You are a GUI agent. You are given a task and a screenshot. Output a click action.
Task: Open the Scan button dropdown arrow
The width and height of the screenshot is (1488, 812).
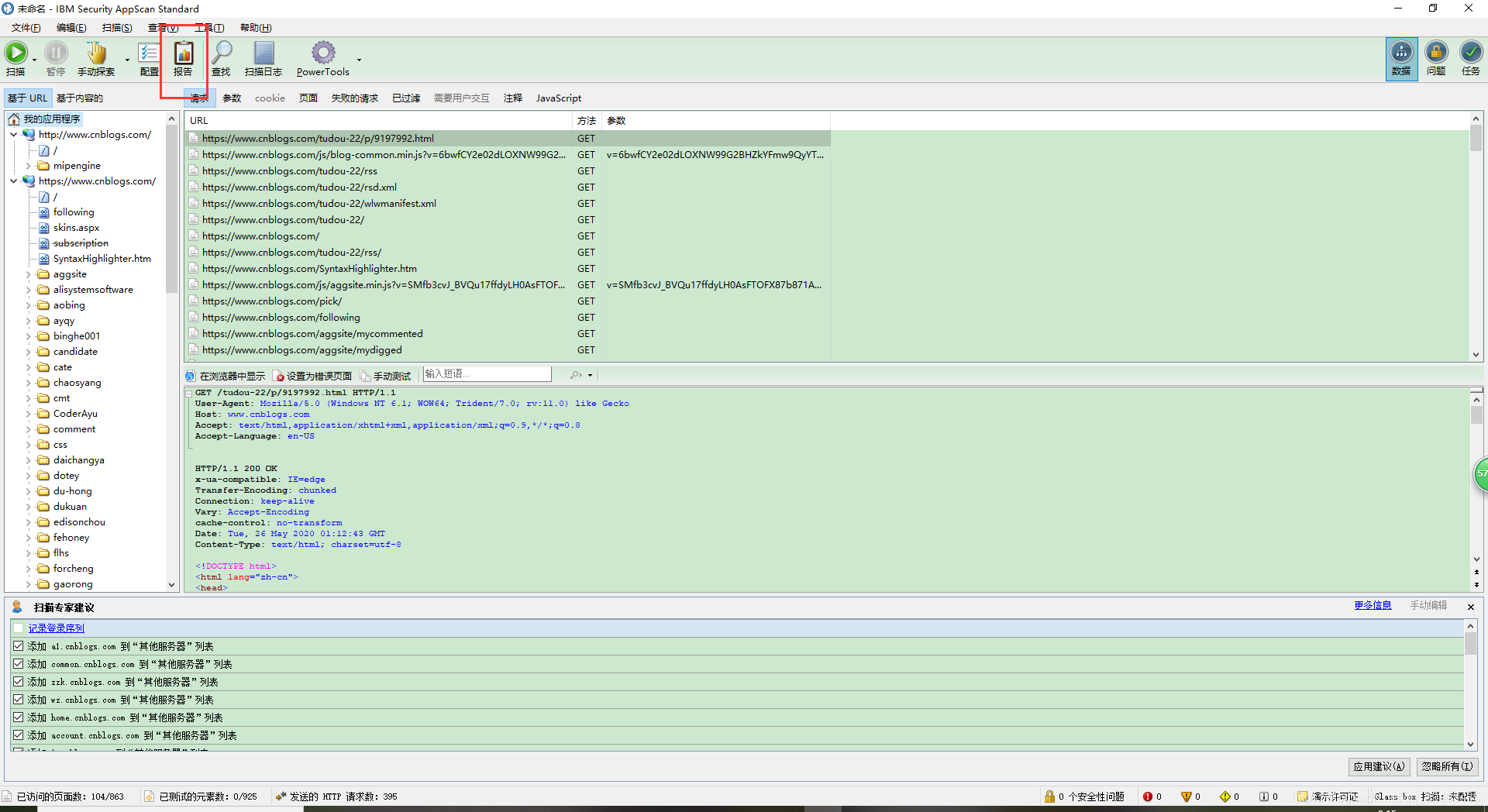(x=34, y=60)
